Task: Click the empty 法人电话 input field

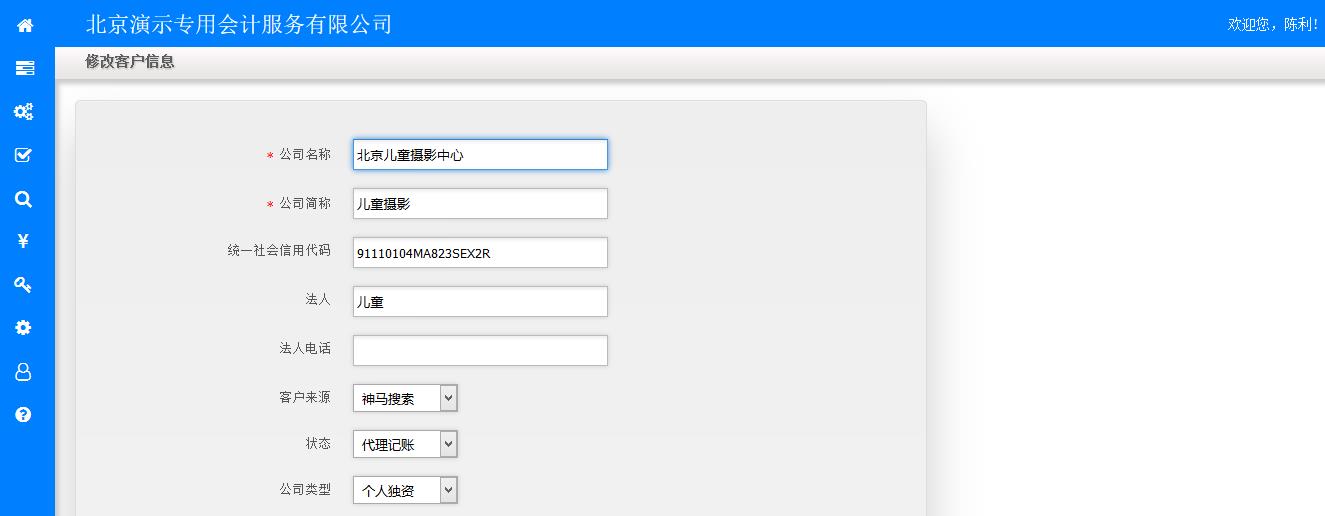Action: pos(480,350)
